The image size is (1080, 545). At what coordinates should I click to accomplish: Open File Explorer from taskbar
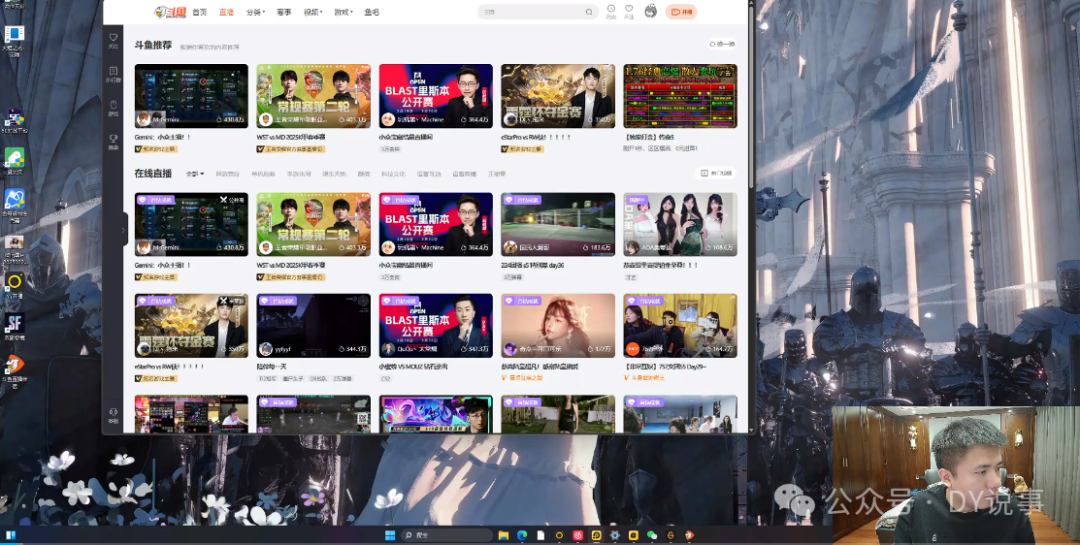(503, 535)
